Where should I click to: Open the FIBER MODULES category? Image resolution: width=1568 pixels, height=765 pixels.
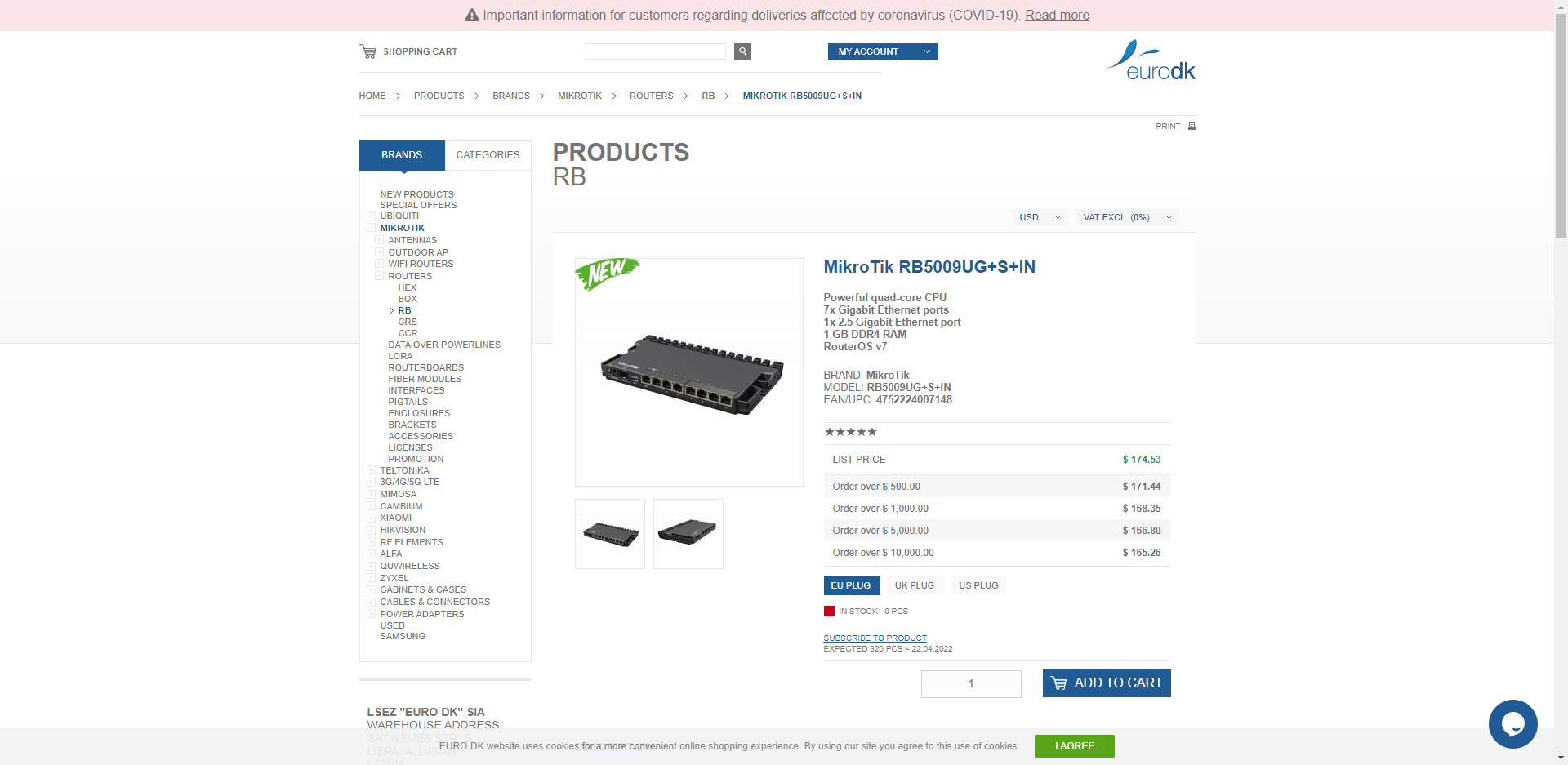[425, 379]
